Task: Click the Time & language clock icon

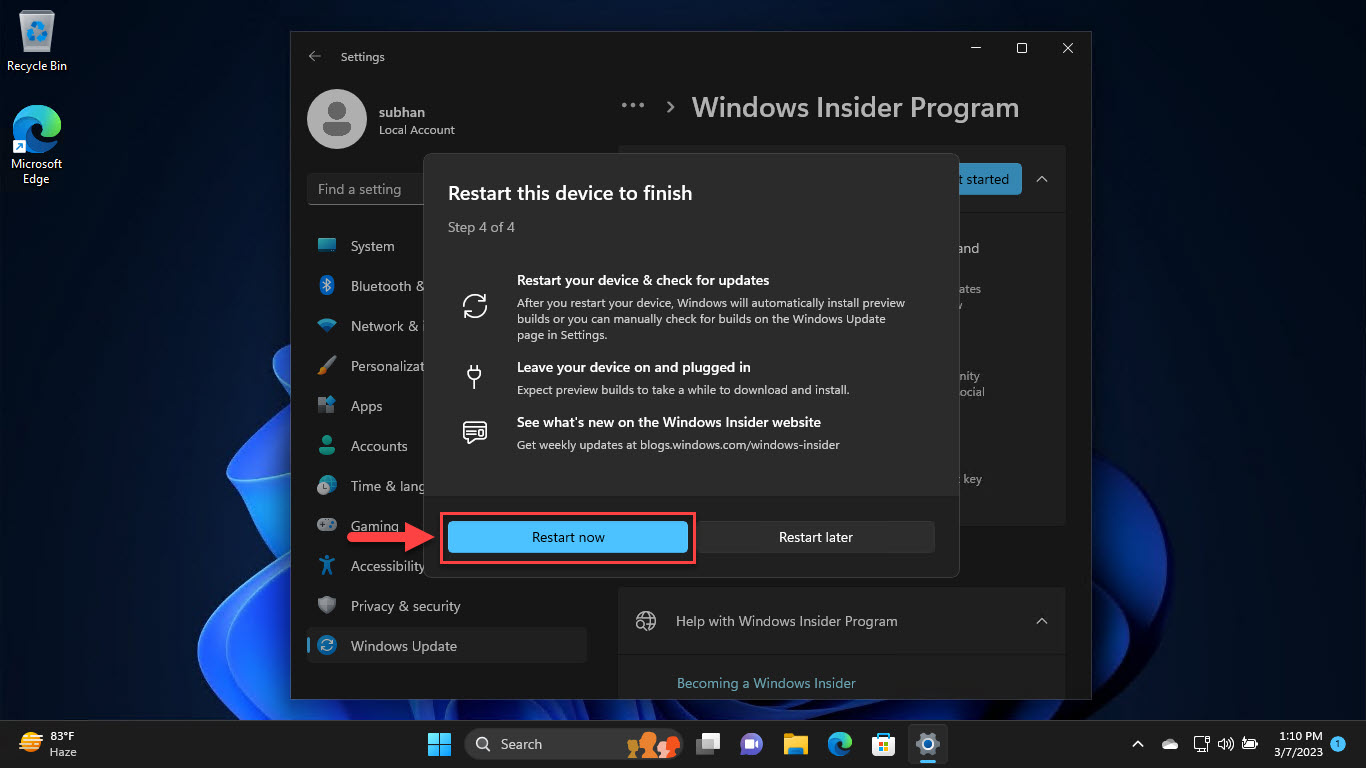Action: pyautogui.click(x=326, y=486)
